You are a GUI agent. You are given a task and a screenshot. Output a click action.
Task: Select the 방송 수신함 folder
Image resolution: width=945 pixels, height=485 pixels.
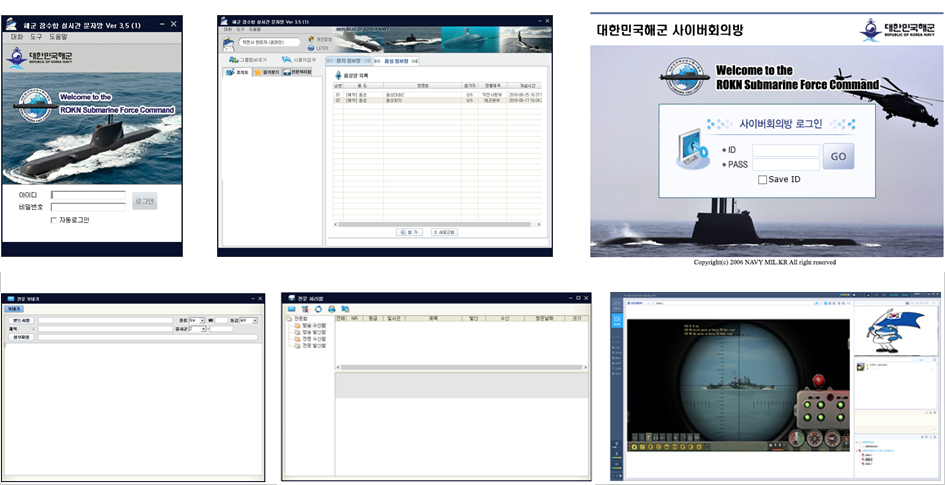[x=310, y=325]
